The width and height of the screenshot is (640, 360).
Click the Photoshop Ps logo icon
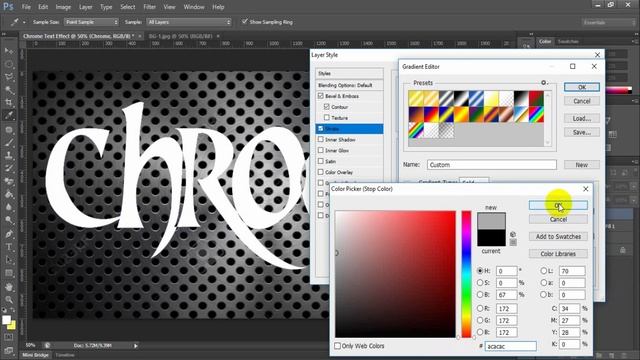(x=8, y=7)
